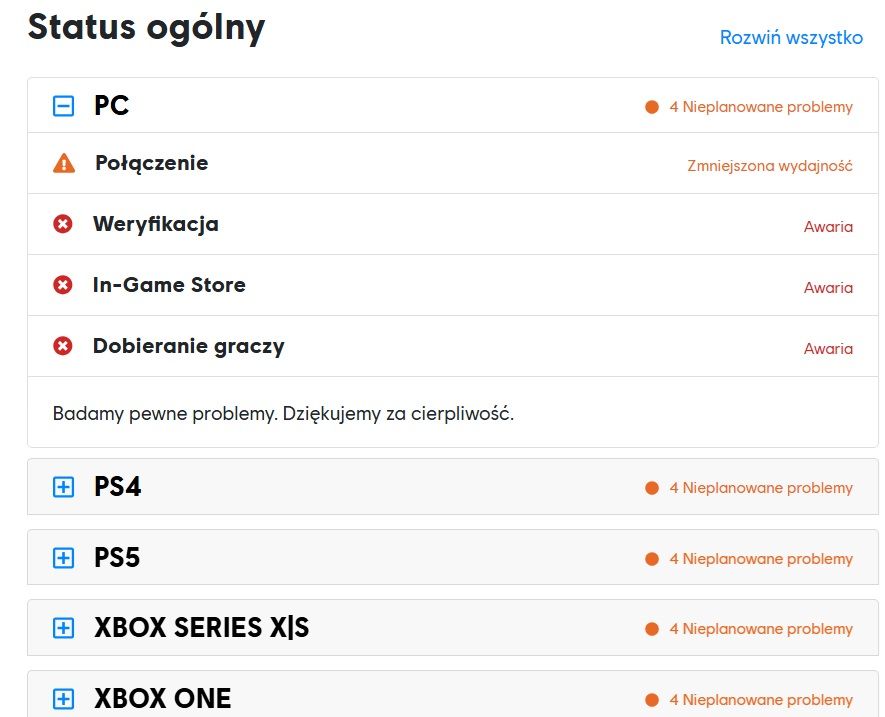Click the PC 4 Nieplanowane problemy text

pyautogui.click(x=761, y=107)
